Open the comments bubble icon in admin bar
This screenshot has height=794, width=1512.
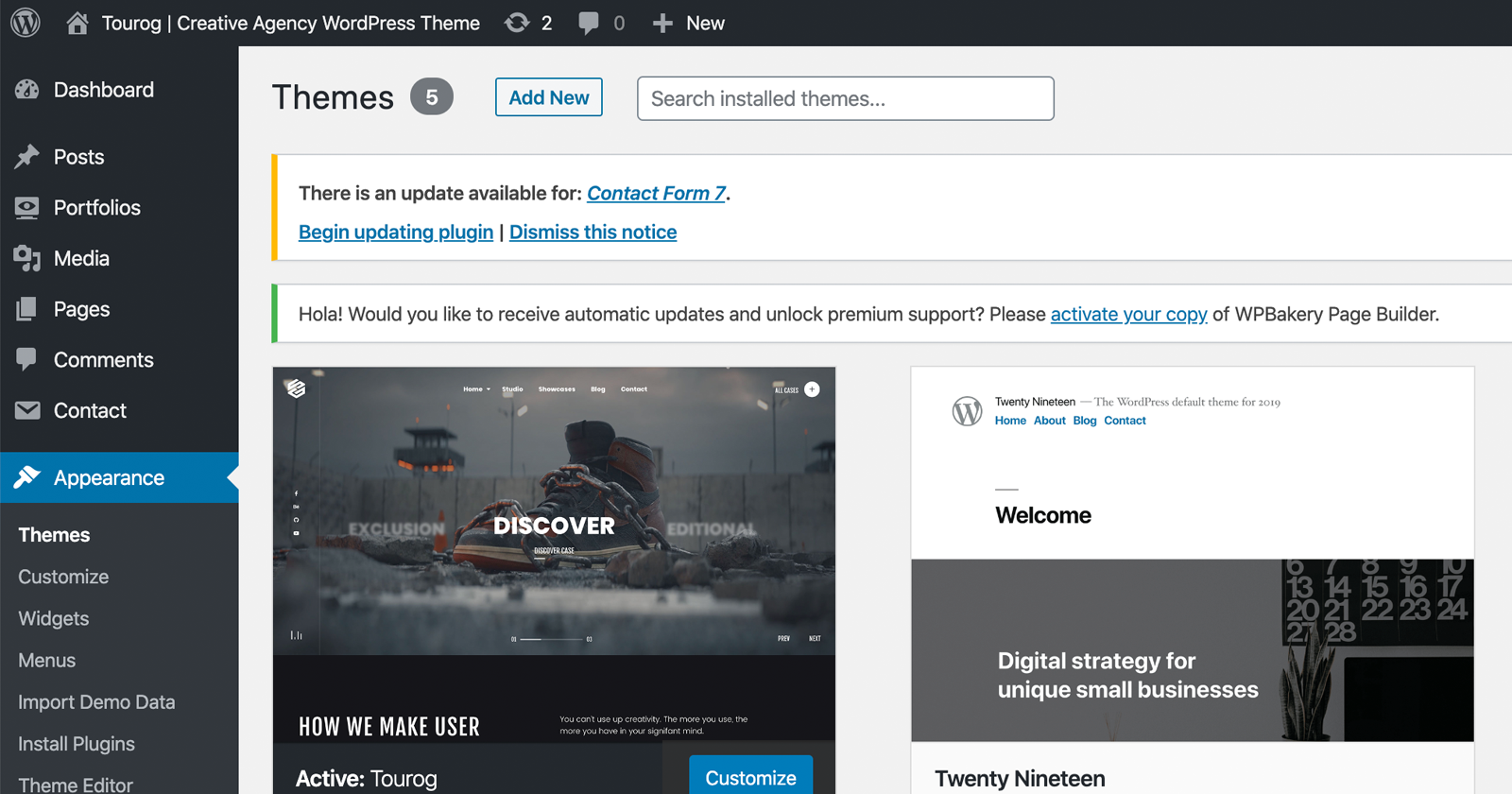(588, 23)
